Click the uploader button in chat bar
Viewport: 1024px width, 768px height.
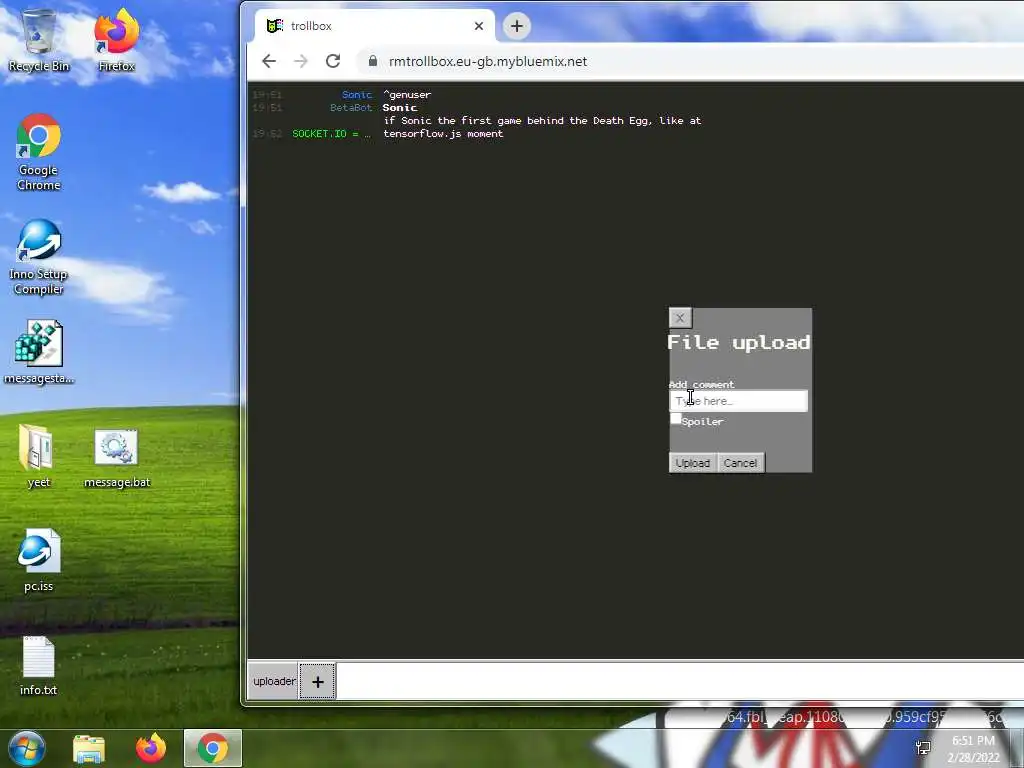(274, 681)
